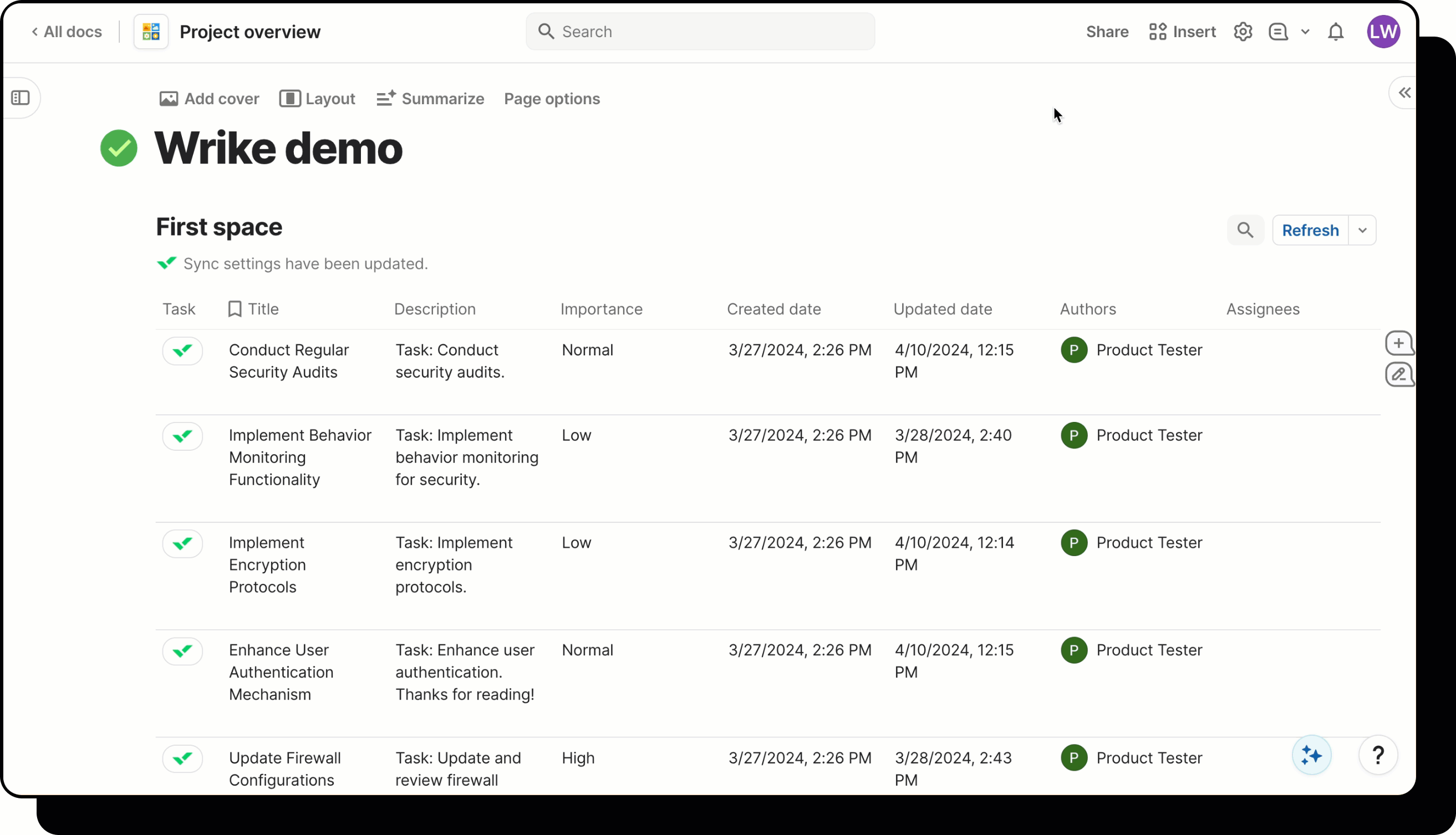Click the Wrike demo page title
Screen dimensions: 1456x835
pos(279,148)
